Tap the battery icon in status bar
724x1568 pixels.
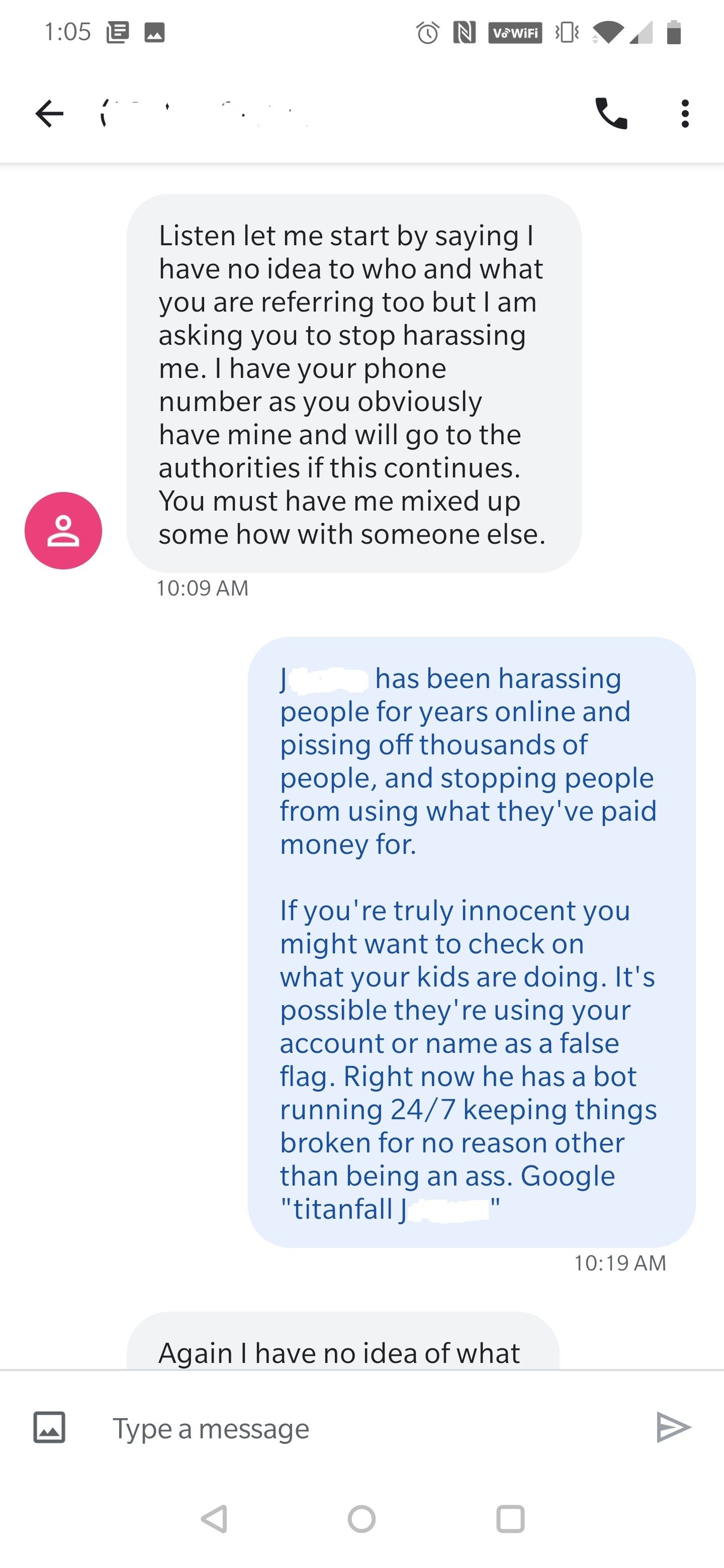[673, 32]
